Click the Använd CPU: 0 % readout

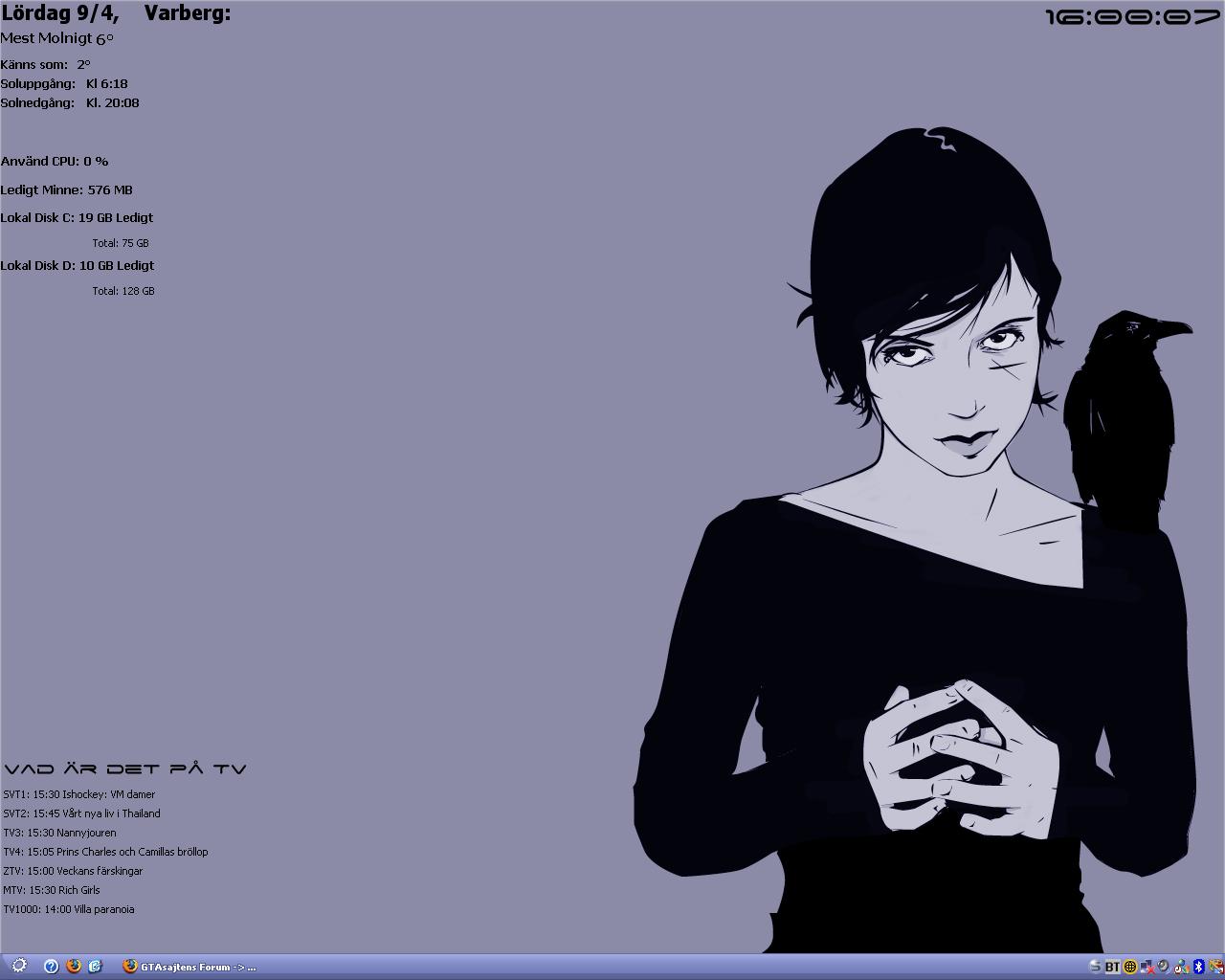pyautogui.click(x=55, y=161)
